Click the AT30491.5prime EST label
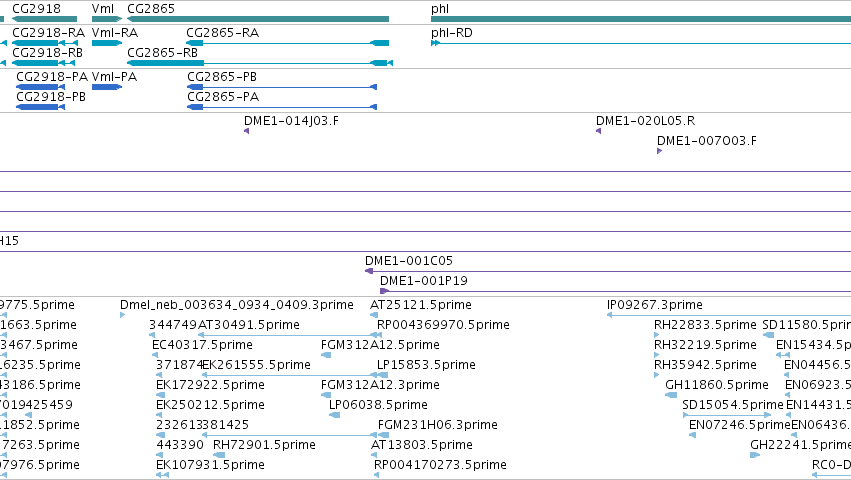This screenshot has height=480, width=851. (x=249, y=325)
